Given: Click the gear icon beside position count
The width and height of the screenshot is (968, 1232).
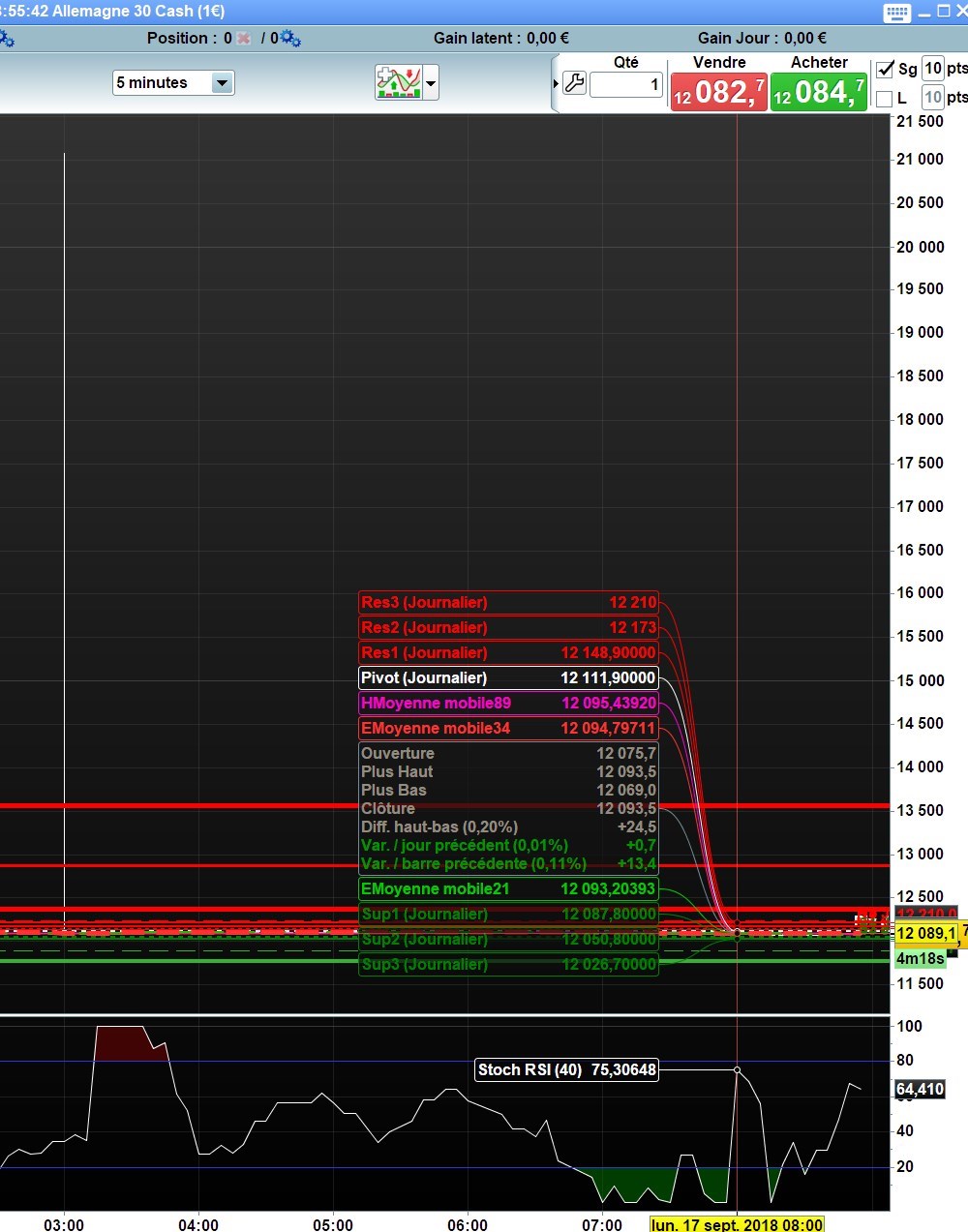Looking at the screenshot, I should click(x=290, y=39).
